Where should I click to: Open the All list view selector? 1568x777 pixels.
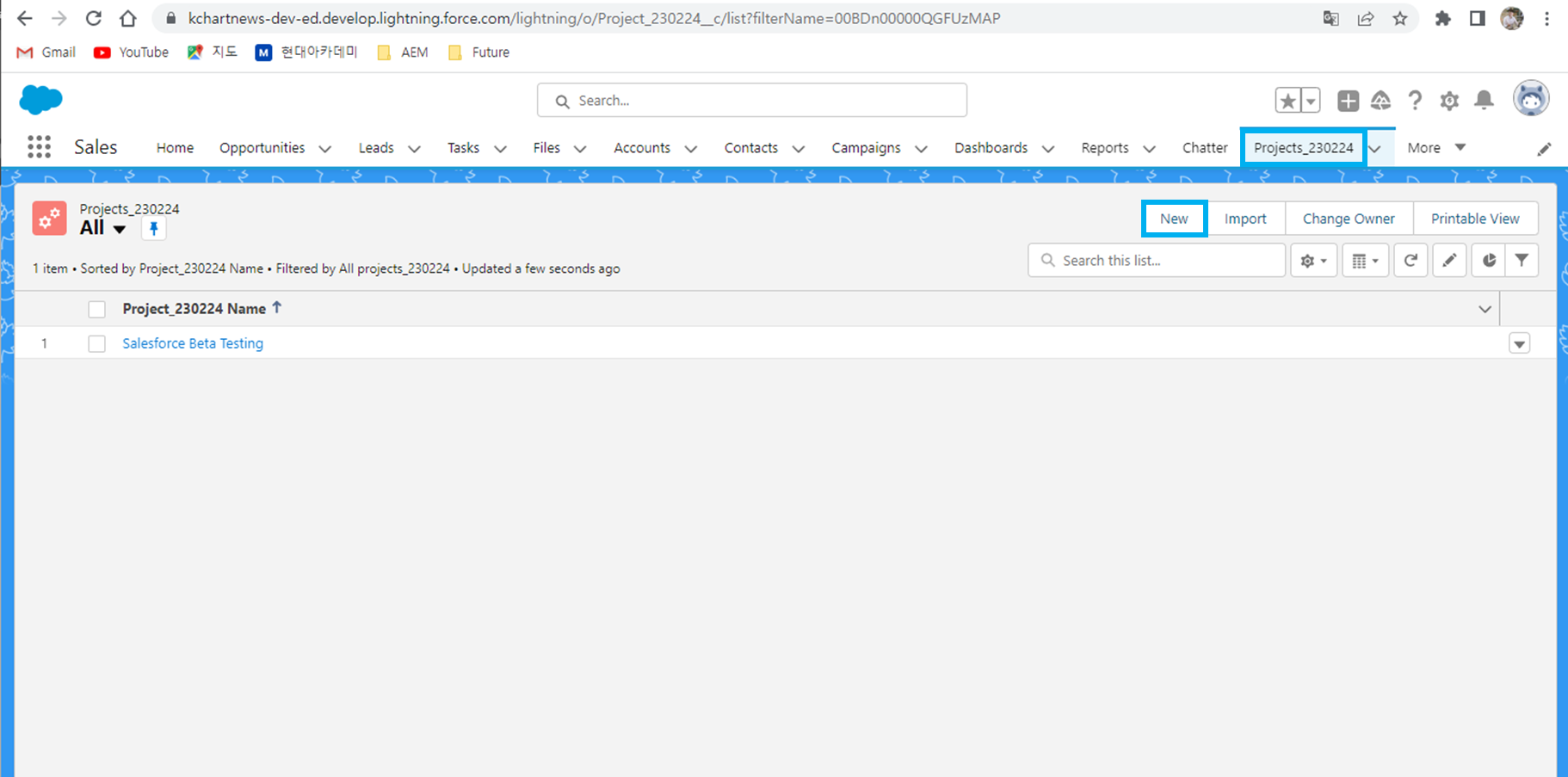click(103, 228)
